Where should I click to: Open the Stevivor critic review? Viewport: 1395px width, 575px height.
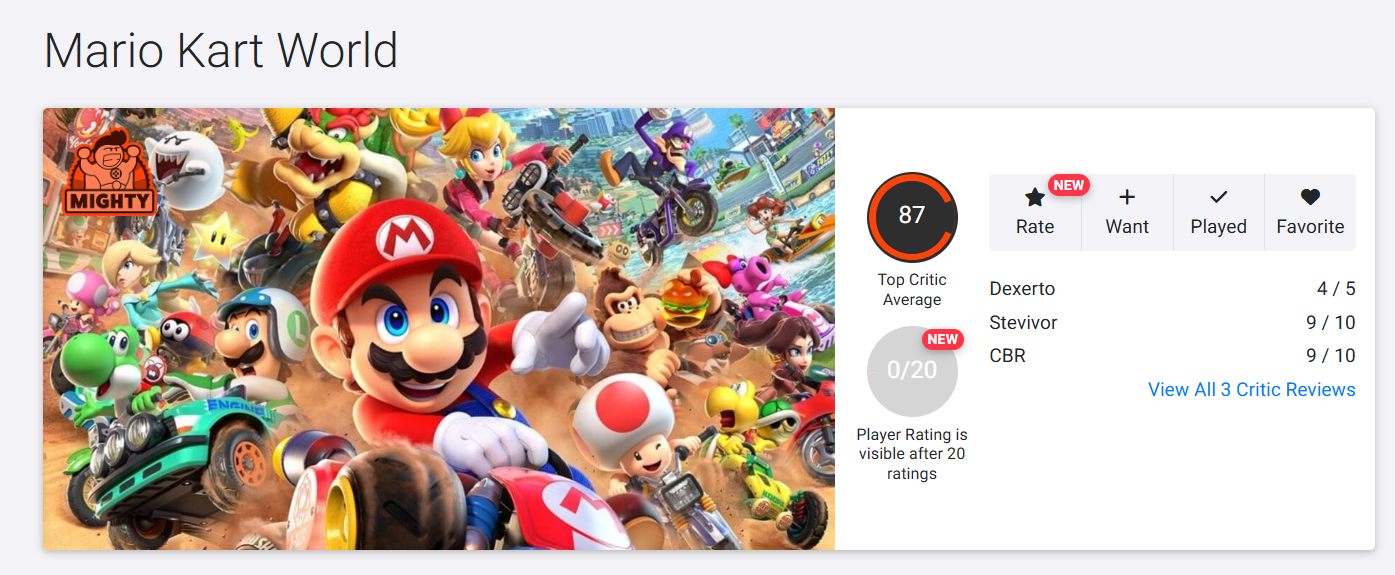point(1023,322)
